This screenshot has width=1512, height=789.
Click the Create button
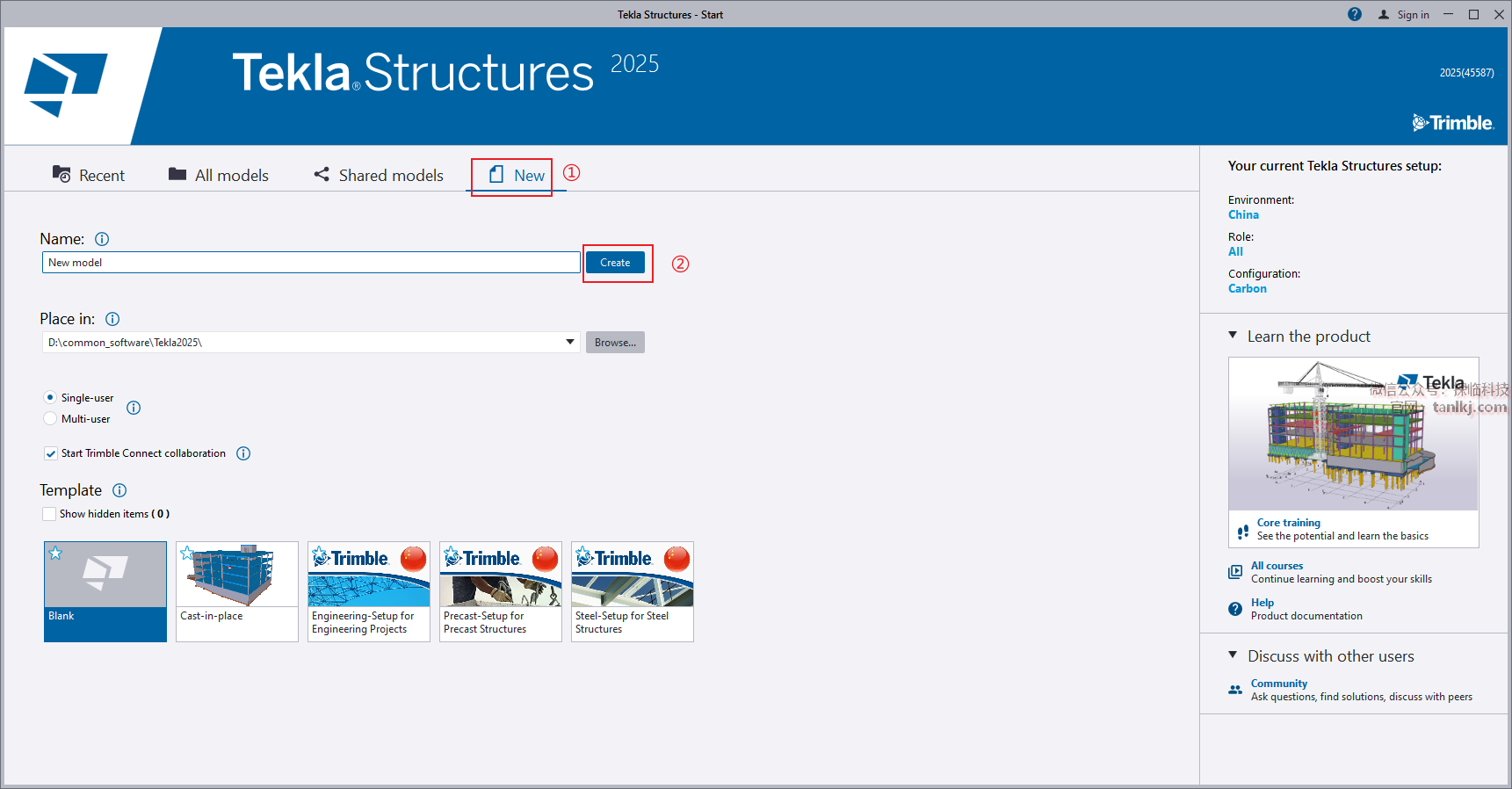click(x=615, y=263)
